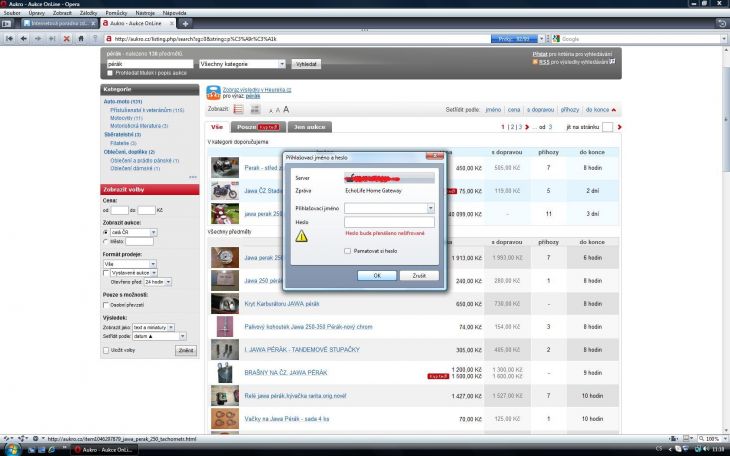Click the browser Back arrow button
730x456 pixels.
(x=23, y=39)
